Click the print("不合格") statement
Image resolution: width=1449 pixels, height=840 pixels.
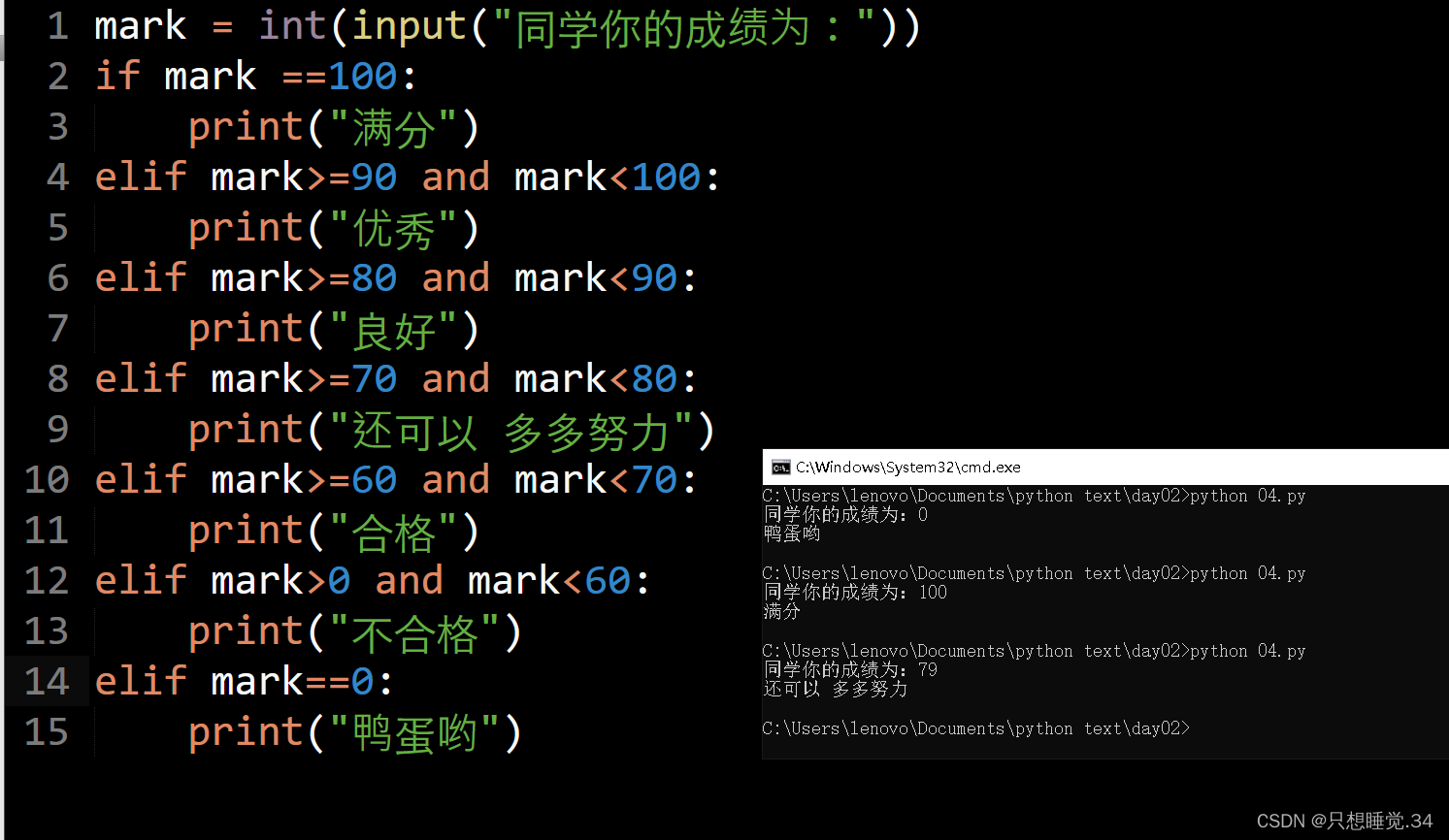point(355,632)
